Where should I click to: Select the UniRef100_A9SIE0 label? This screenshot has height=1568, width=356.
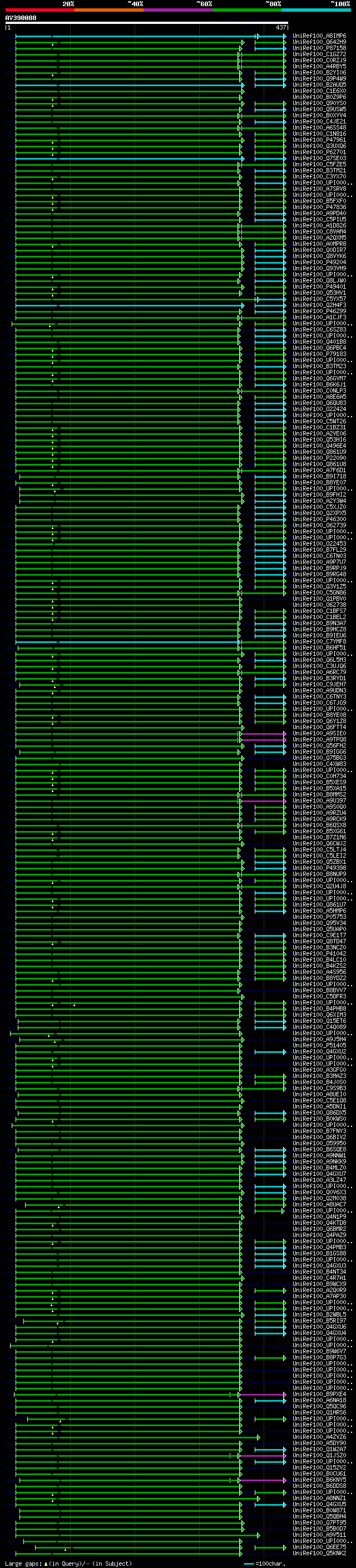point(319,734)
